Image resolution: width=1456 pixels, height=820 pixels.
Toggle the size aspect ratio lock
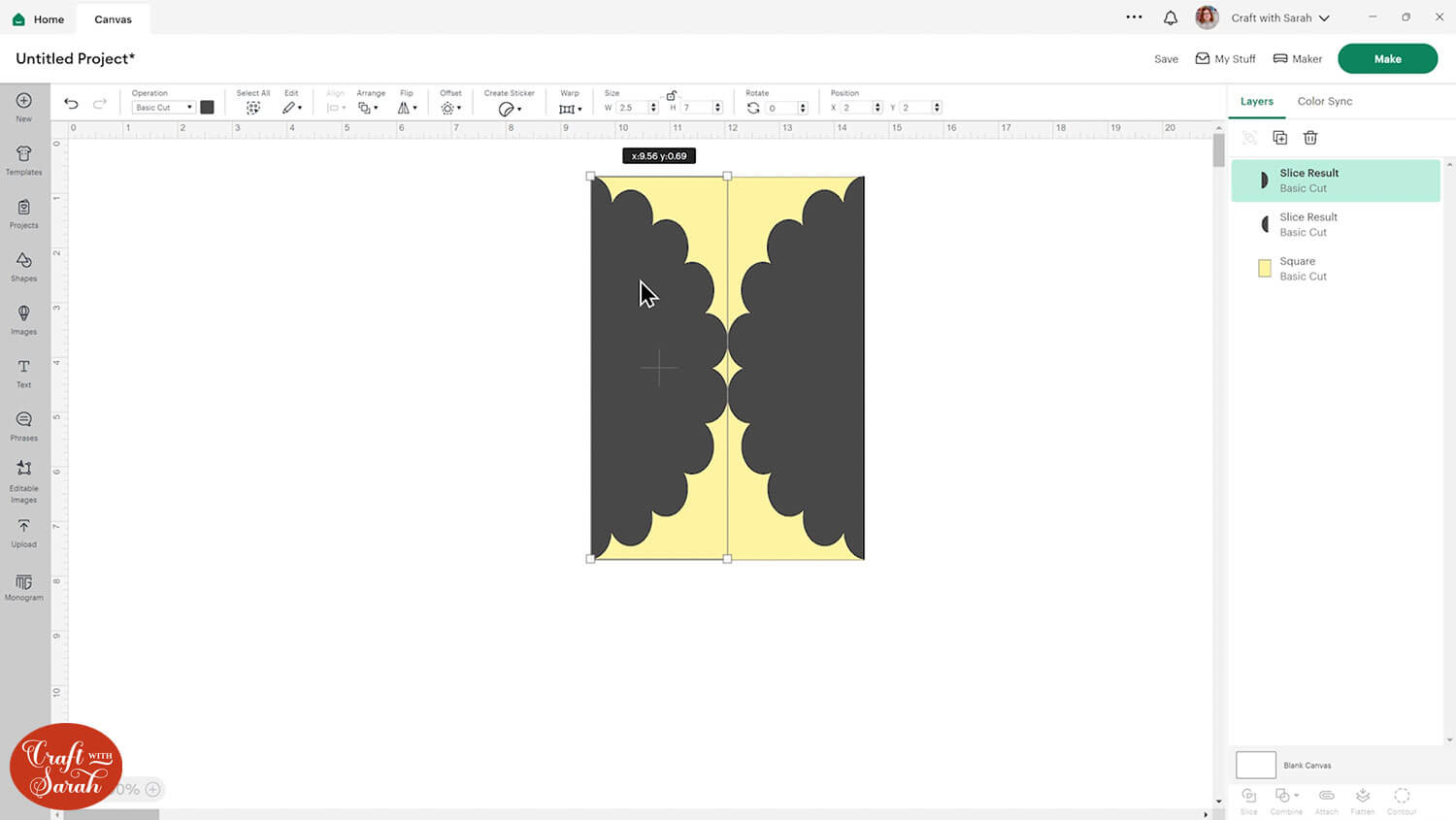coord(671,95)
